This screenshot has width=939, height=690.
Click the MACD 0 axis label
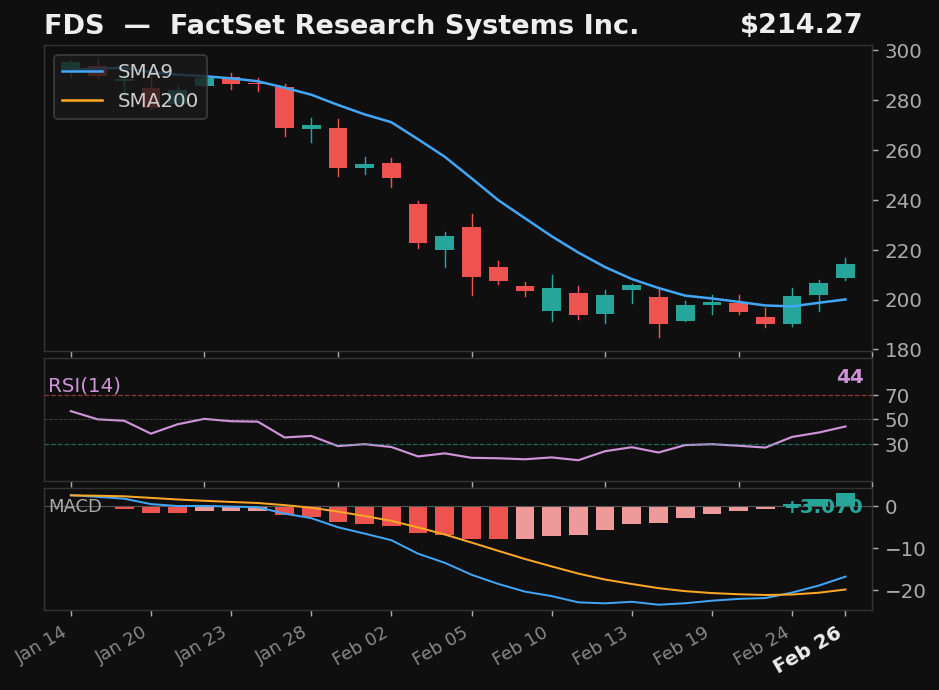pos(891,507)
